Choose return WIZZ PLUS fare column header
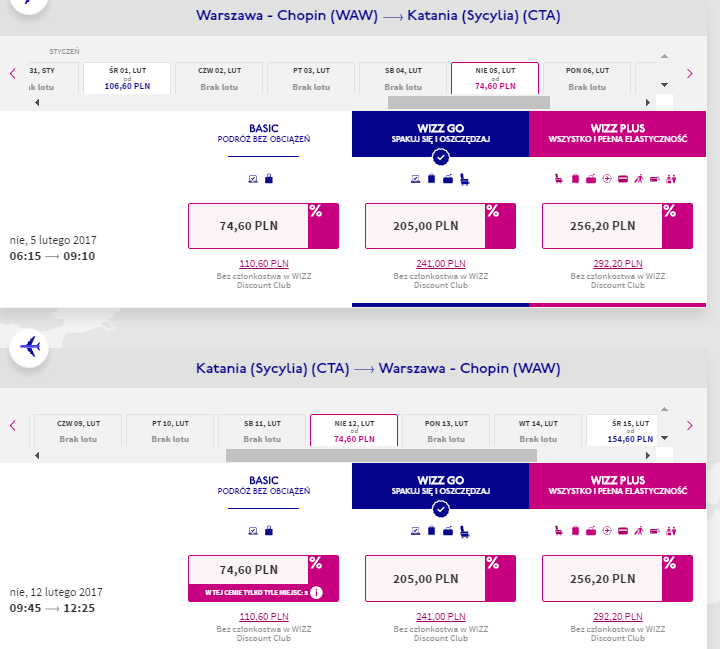The image size is (720, 649). [x=618, y=485]
